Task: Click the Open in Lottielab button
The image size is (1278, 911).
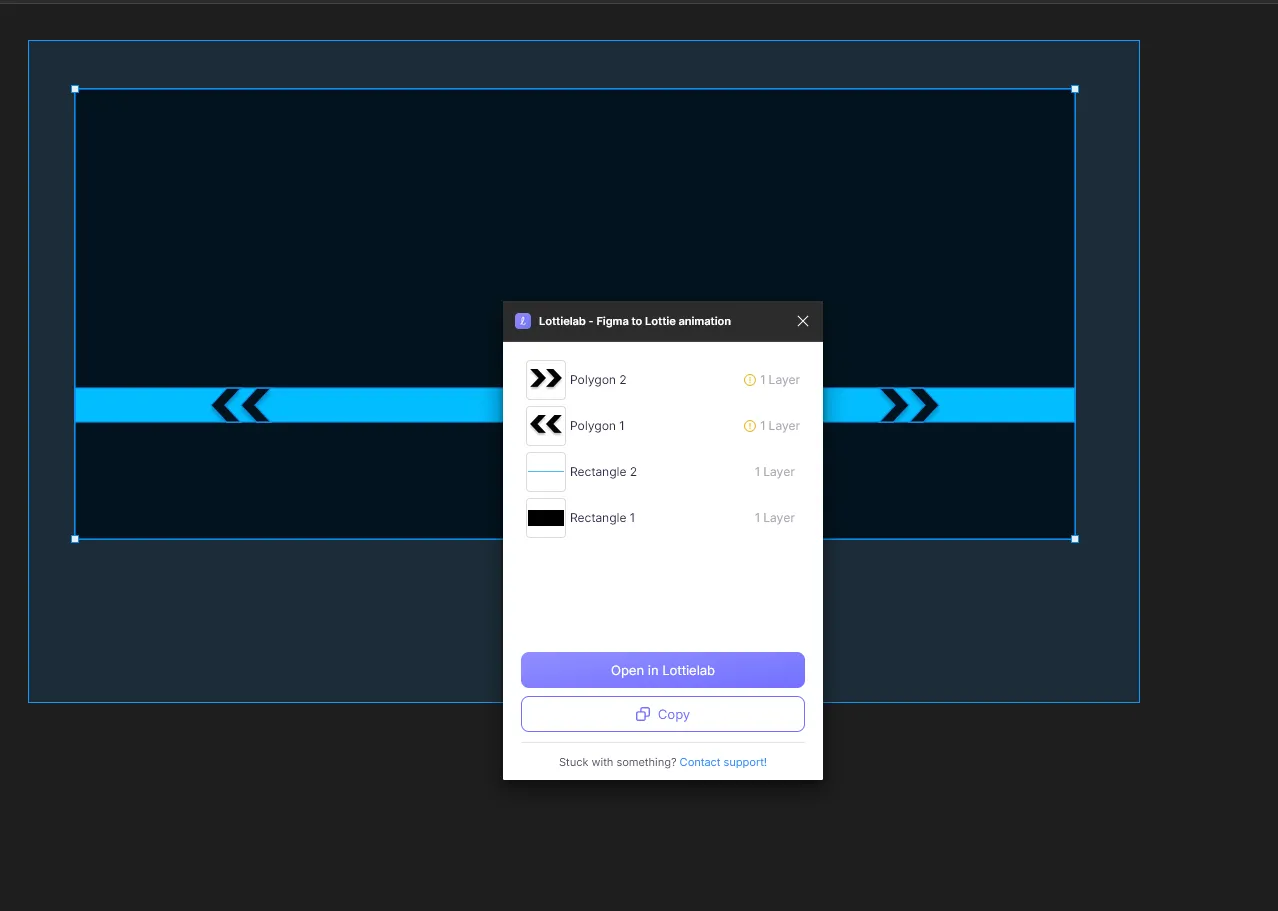Action: tap(662, 670)
